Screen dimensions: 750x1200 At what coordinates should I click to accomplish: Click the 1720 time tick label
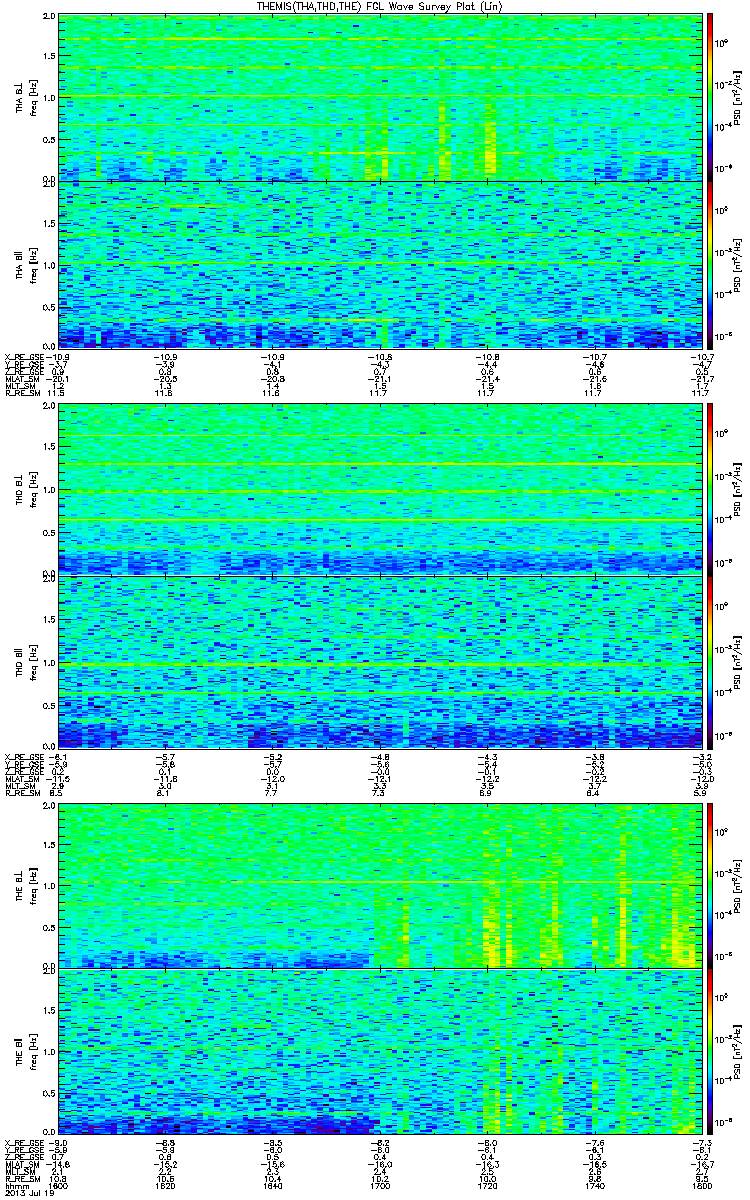pos(488,1185)
